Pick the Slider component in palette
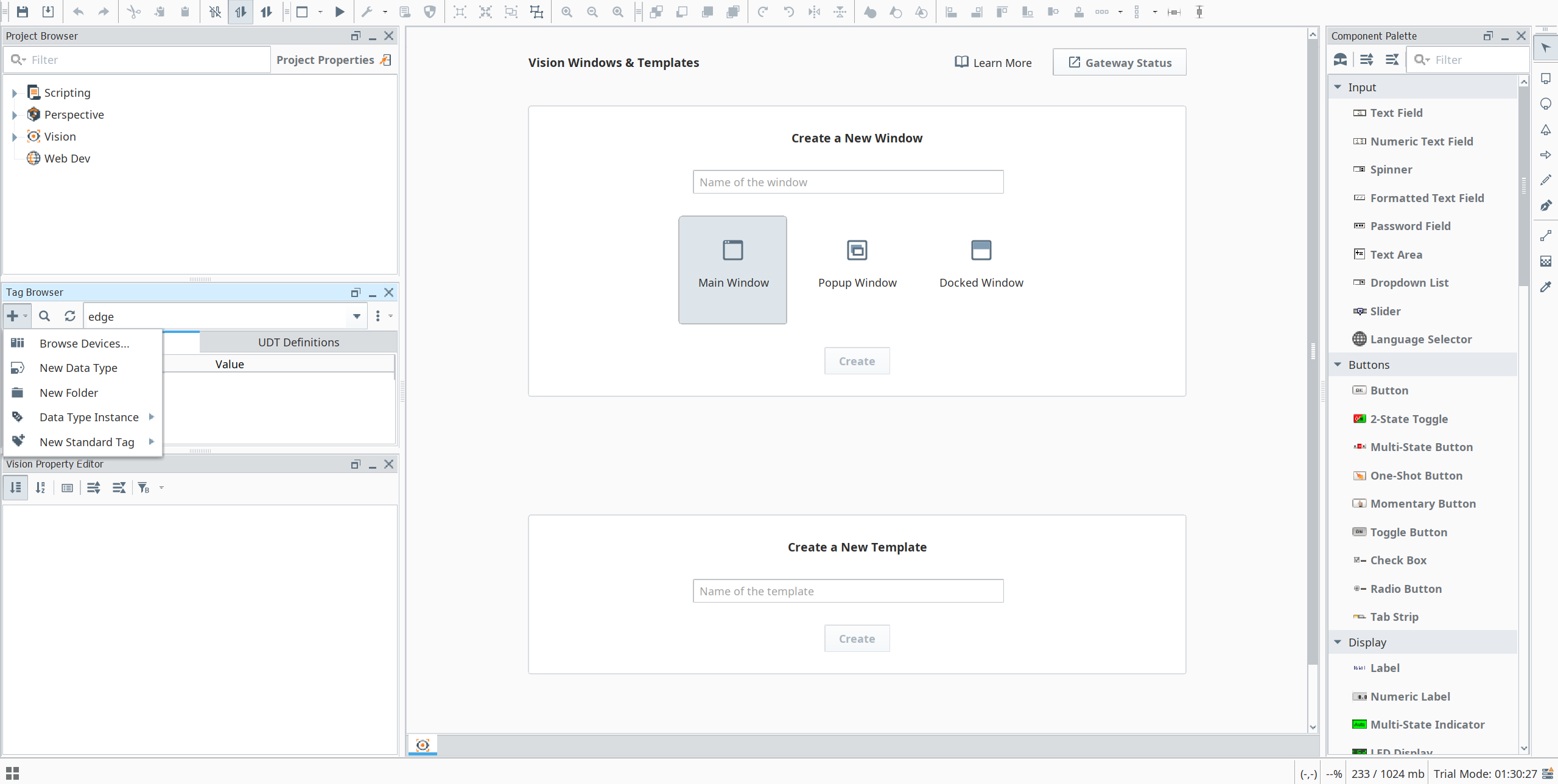1558x784 pixels. point(1385,311)
